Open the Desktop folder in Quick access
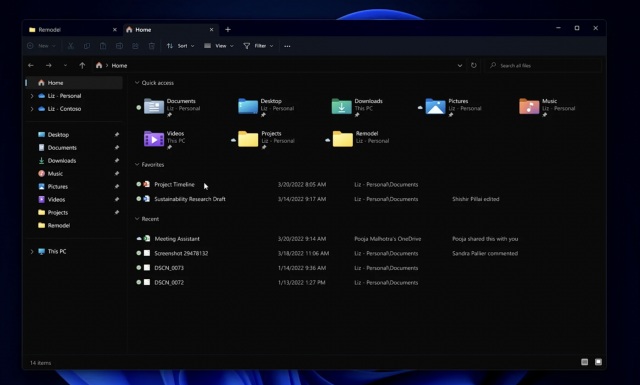The width and height of the screenshot is (640, 385). click(x=266, y=108)
